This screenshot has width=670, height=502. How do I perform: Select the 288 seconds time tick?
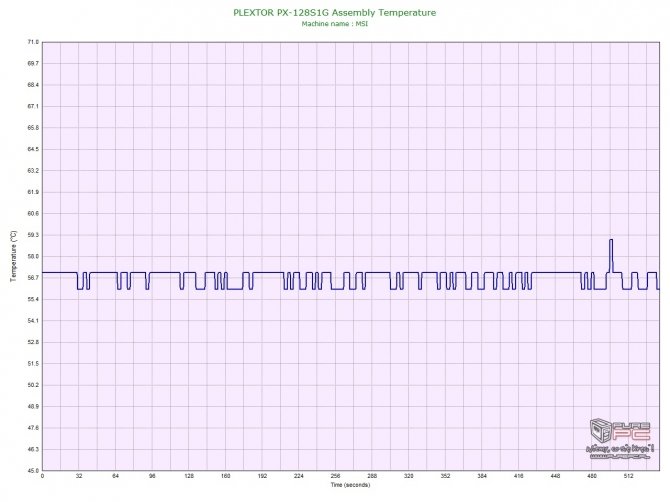(372, 476)
